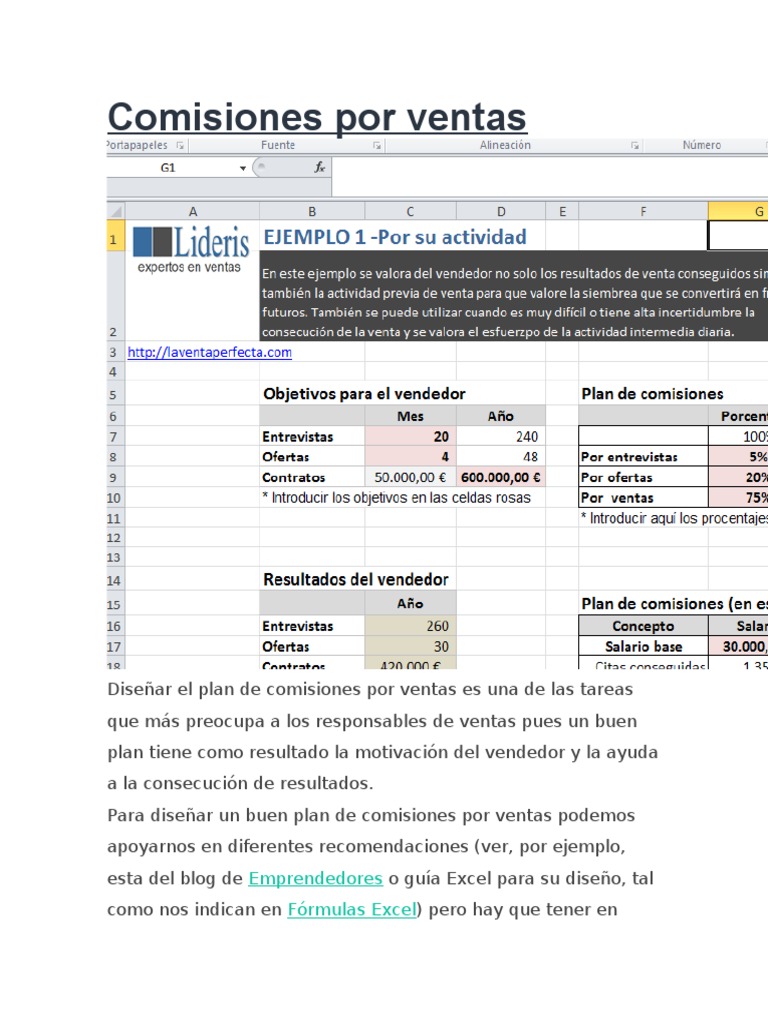Select the Ofertas yearly value 48
768x1024 pixels.
[501, 456]
